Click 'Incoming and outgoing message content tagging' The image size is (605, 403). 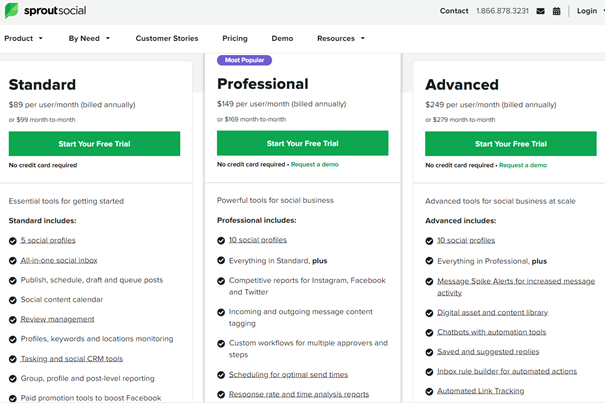[x=301, y=317]
